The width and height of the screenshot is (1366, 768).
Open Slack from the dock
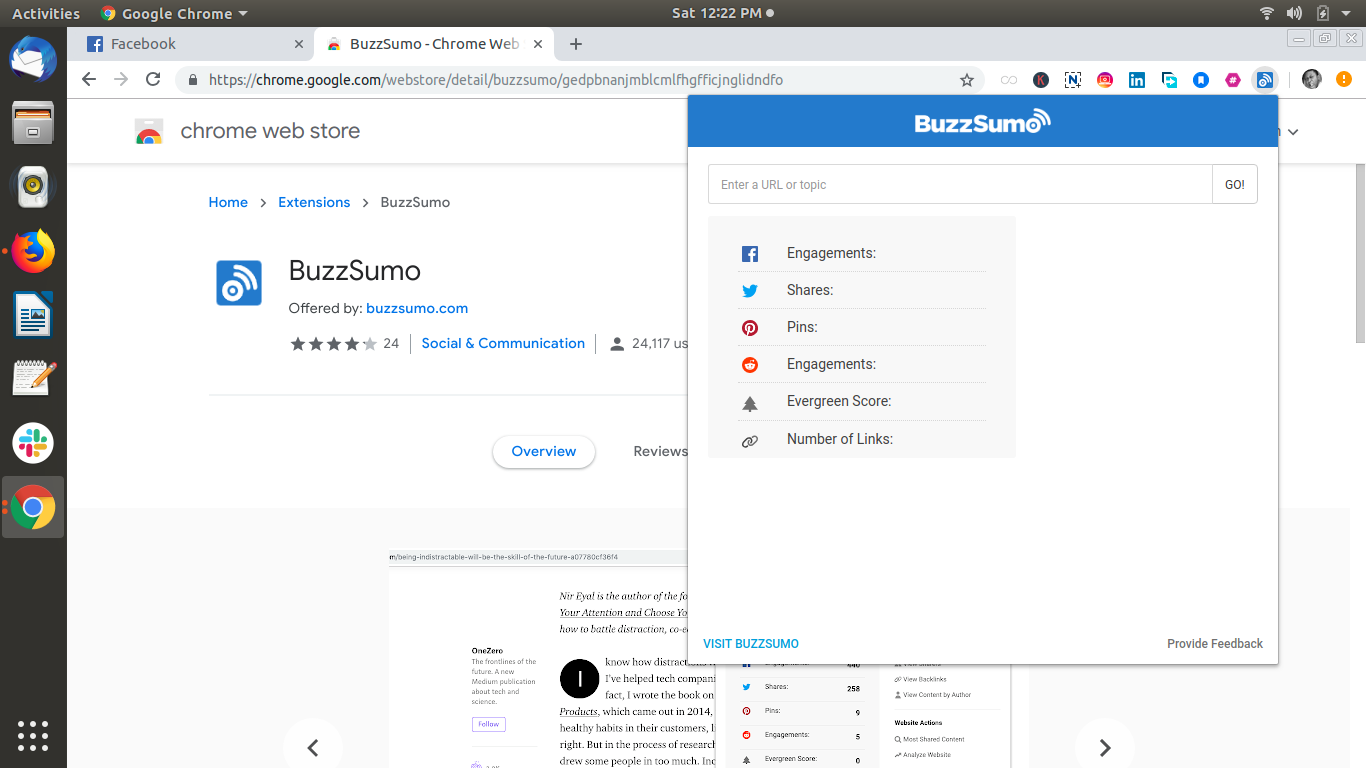coord(33,443)
